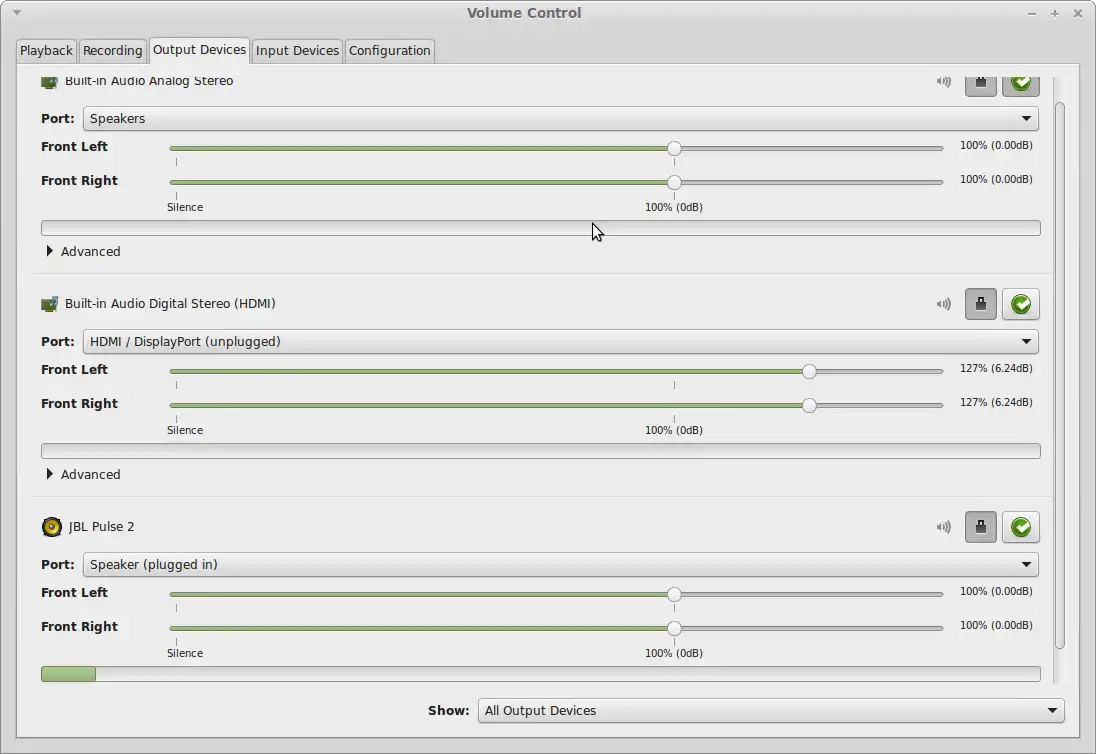Minimize the Volume Control window
The image size is (1096, 754).
click(x=1032, y=13)
